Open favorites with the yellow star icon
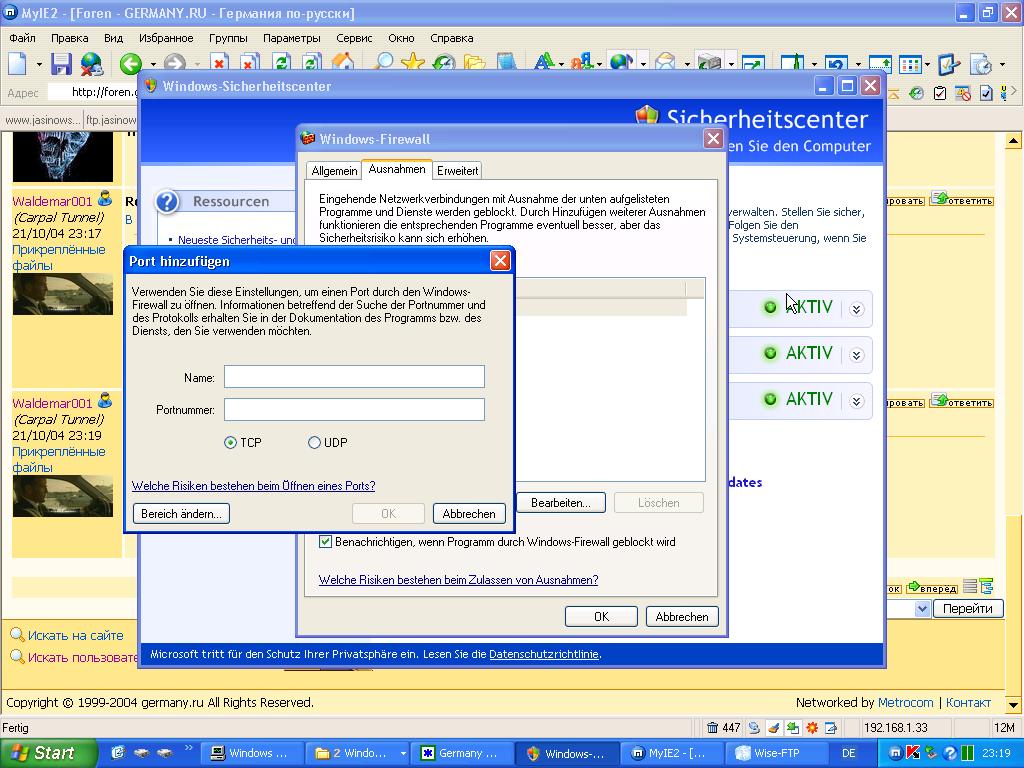The width and height of the screenshot is (1024, 768). (x=413, y=63)
